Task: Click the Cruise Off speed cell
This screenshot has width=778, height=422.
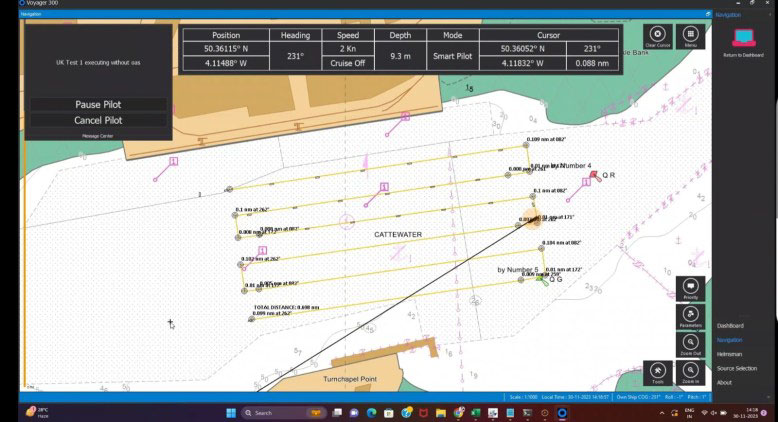Action: point(348,63)
